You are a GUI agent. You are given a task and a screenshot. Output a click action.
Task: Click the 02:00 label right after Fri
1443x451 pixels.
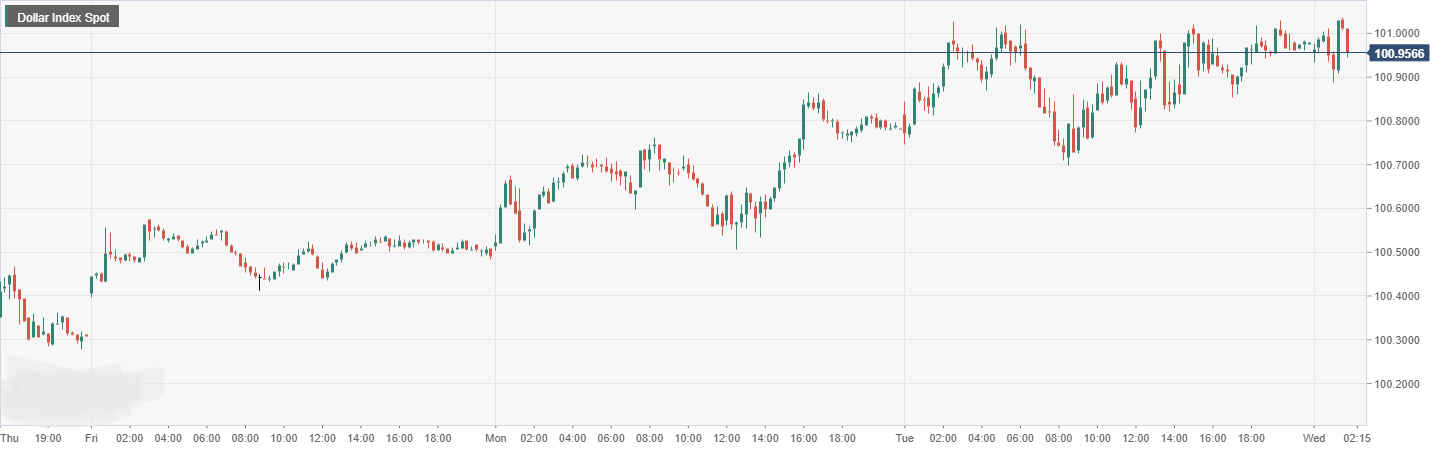130,438
